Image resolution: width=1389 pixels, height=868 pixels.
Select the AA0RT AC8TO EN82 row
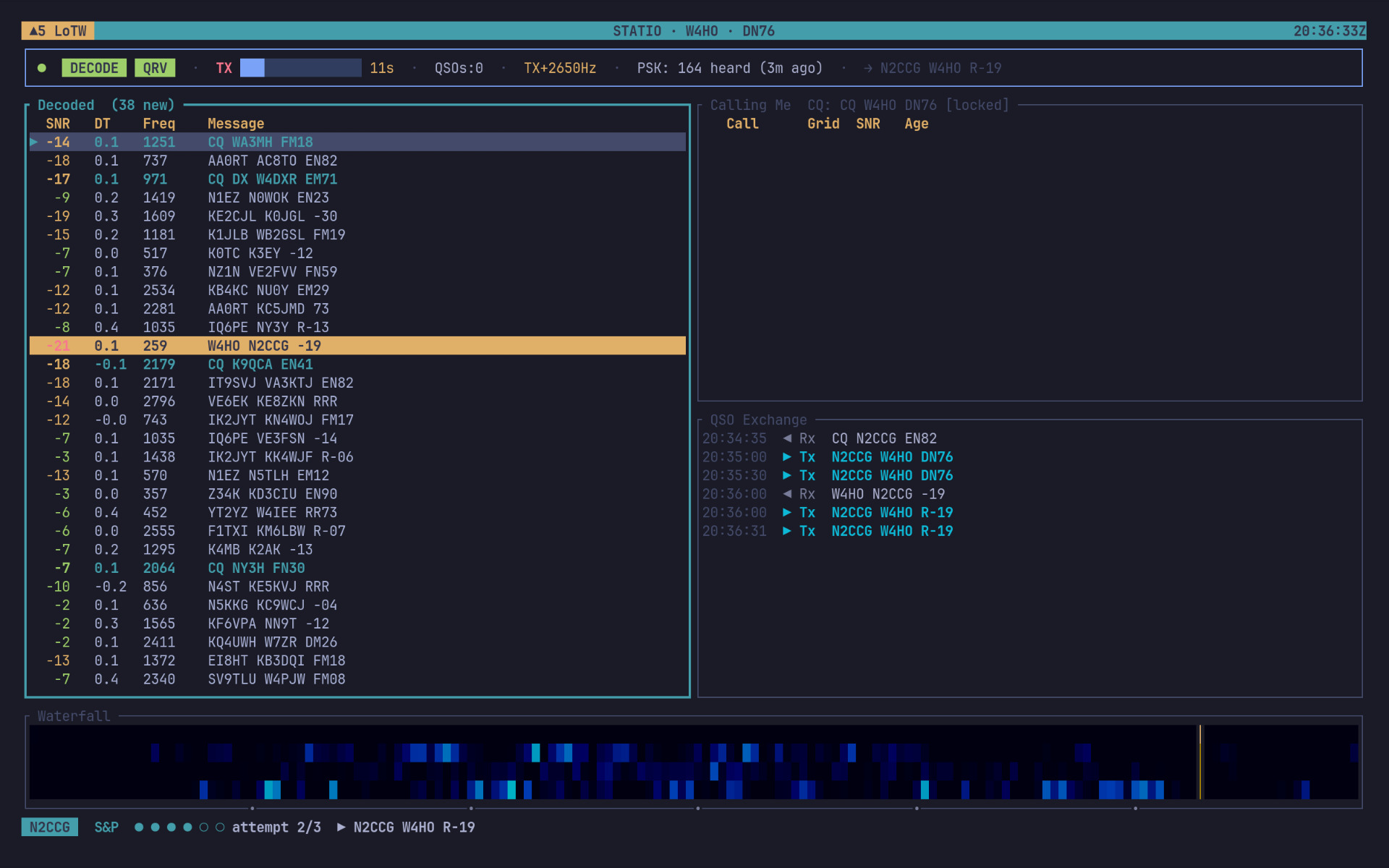coord(357,161)
